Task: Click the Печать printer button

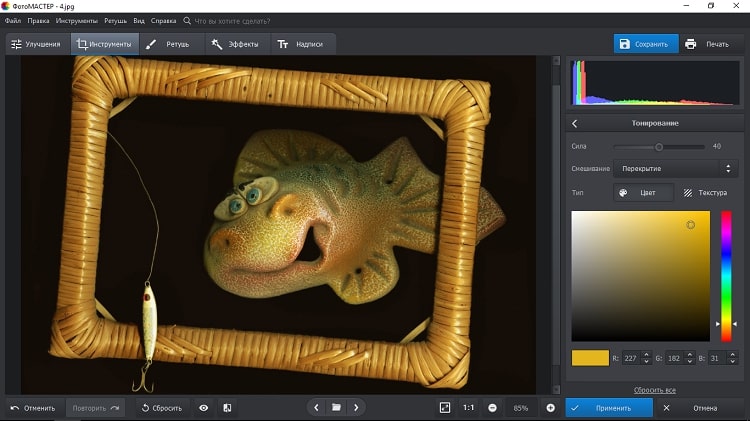Action: click(708, 44)
